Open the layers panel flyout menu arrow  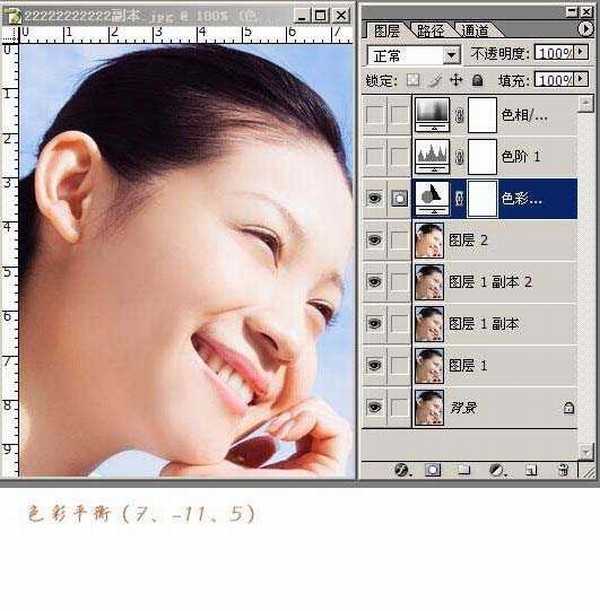coord(584,28)
